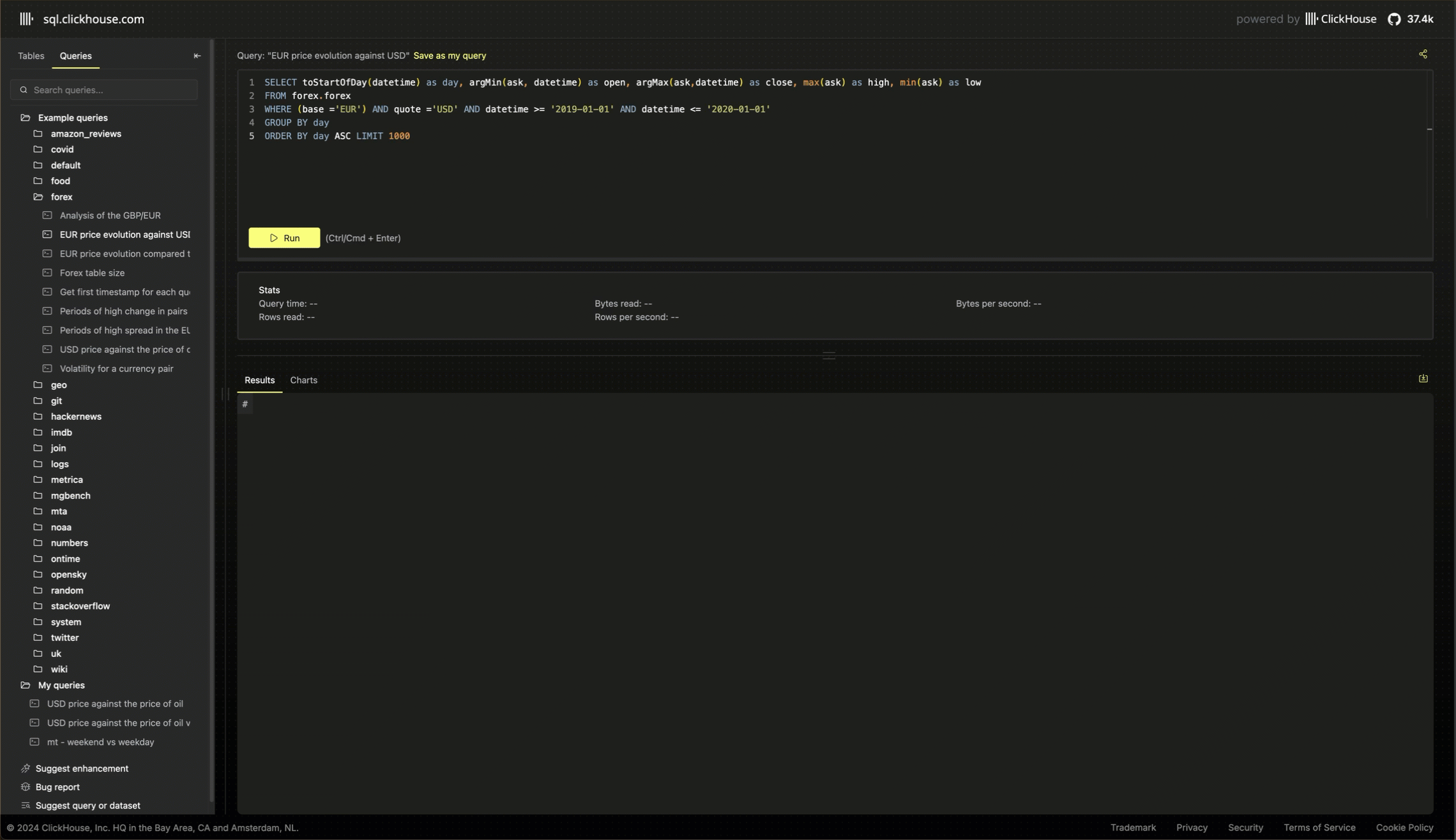Switch to the Tables tab

click(x=31, y=56)
